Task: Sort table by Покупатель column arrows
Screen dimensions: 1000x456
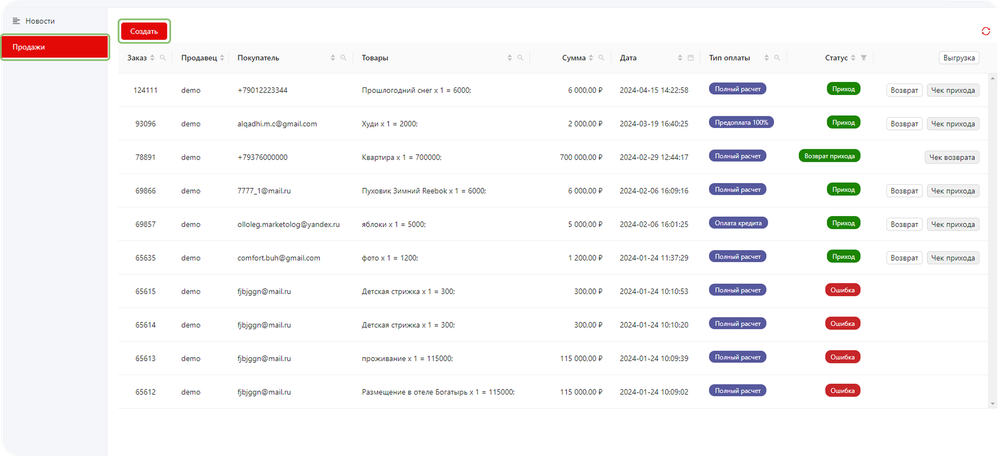Action: coord(333,58)
